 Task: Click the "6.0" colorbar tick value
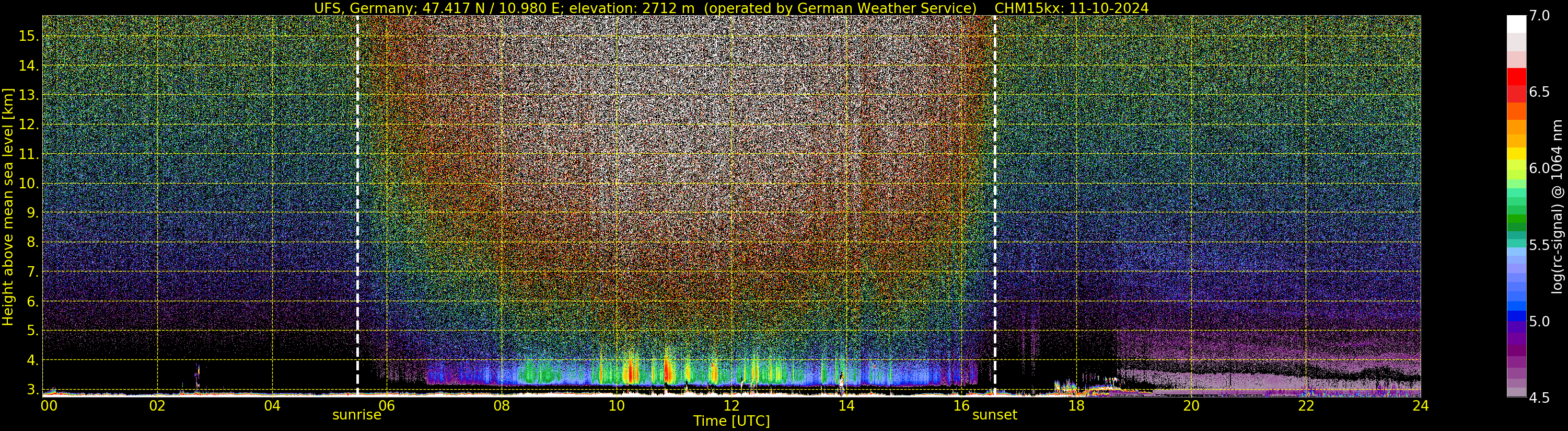point(1539,168)
